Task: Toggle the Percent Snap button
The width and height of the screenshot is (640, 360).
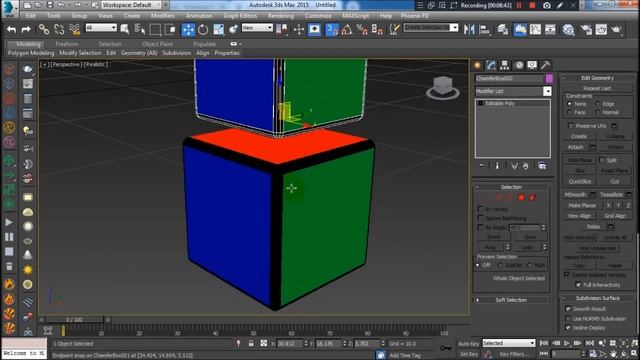Action: pyautogui.click(x=362, y=29)
